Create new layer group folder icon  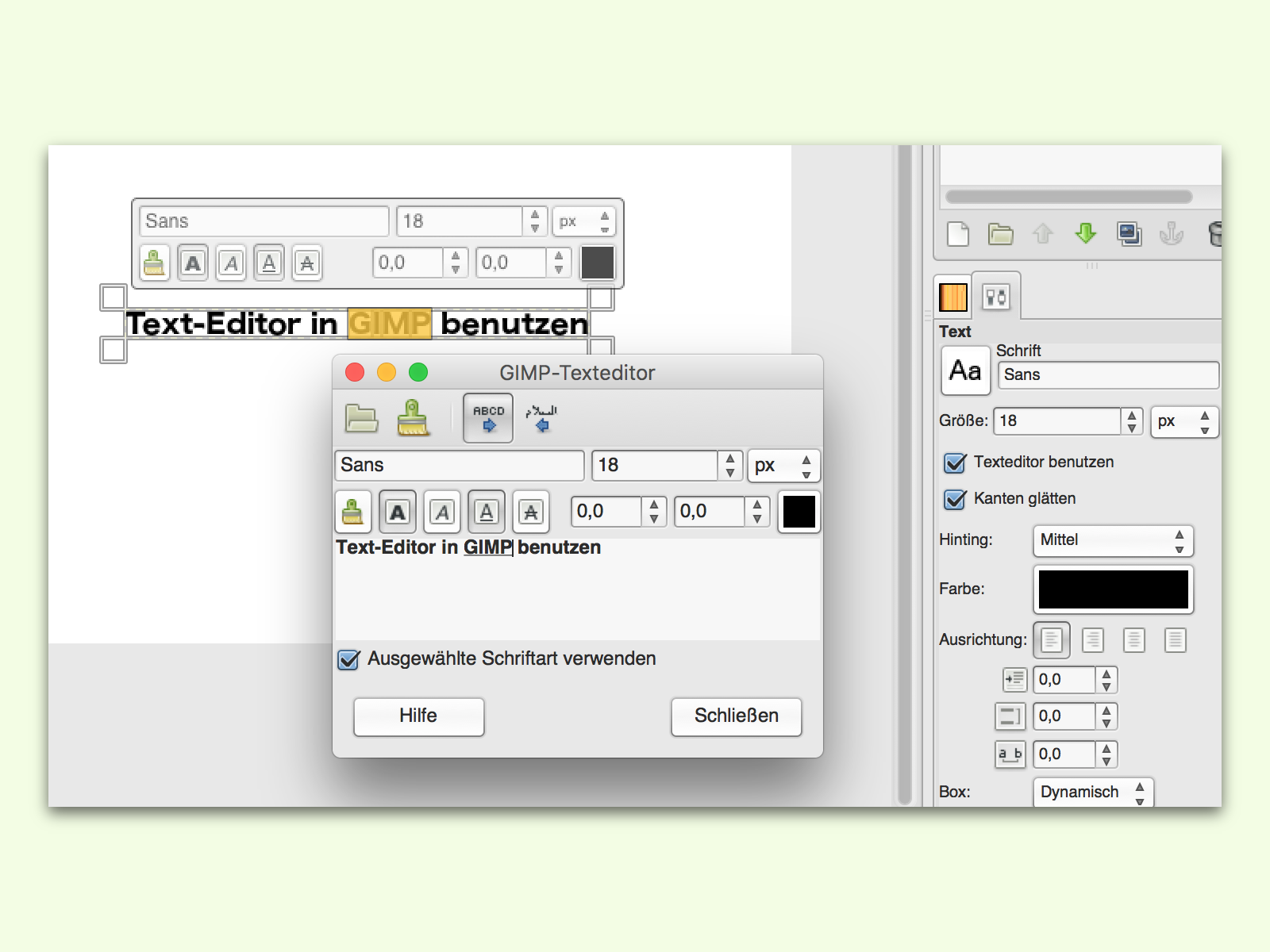tap(1000, 234)
